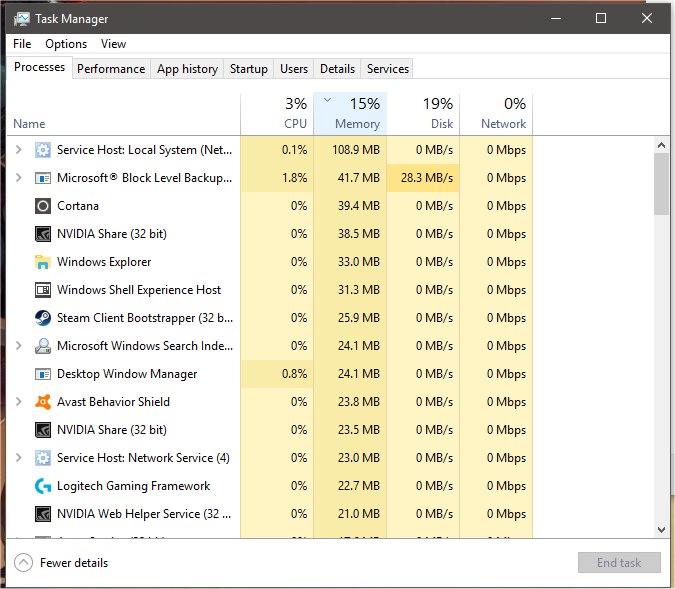Viewport: 675px width, 589px height.
Task: Select the Processes tab
Action: click(x=39, y=67)
